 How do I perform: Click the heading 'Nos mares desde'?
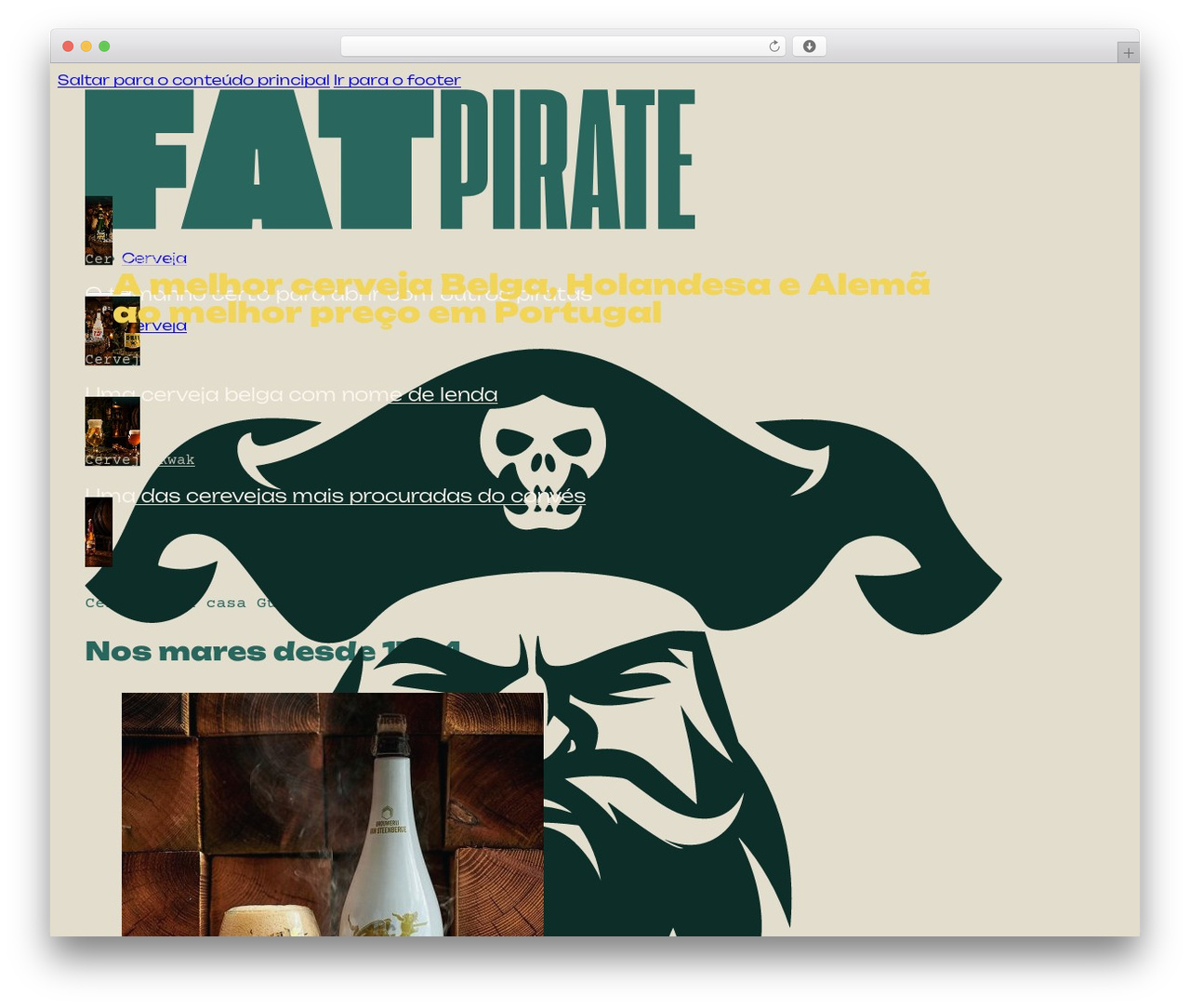(x=231, y=651)
